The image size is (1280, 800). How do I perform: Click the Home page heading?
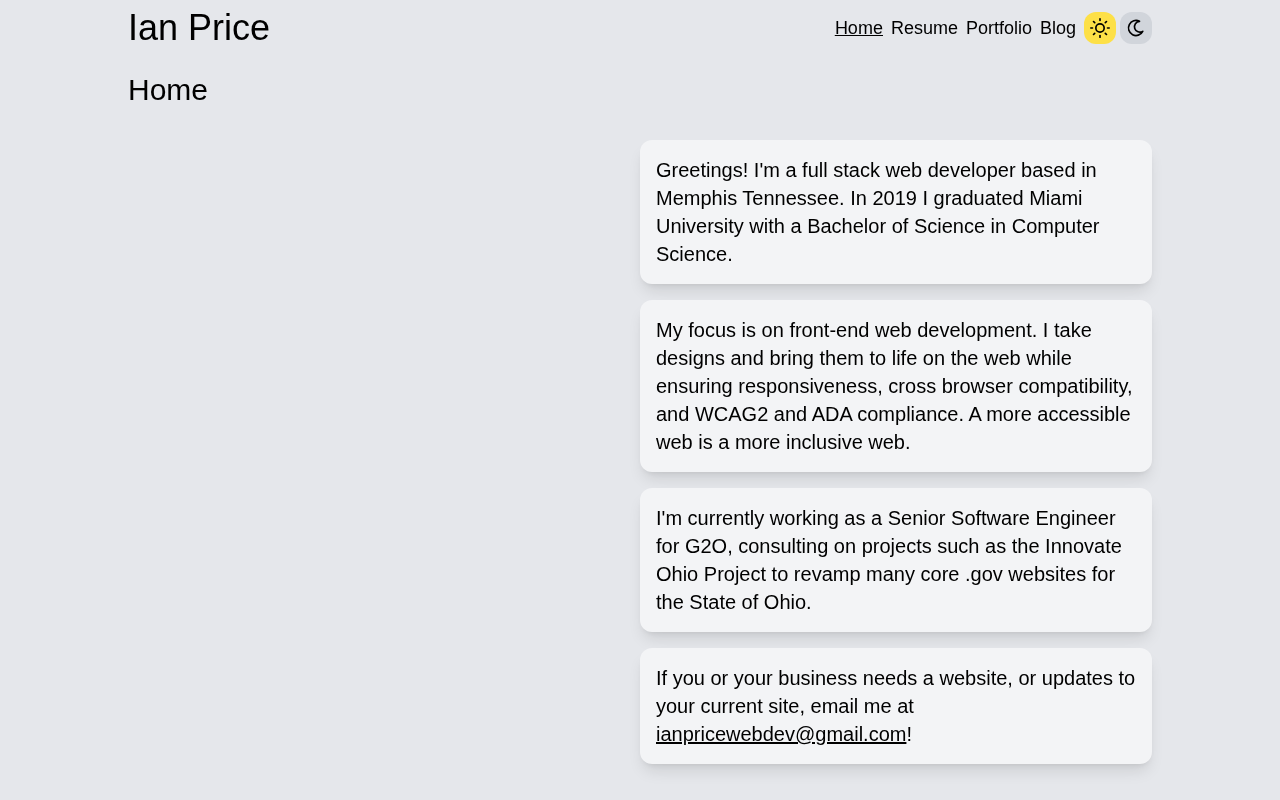tap(168, 90)
